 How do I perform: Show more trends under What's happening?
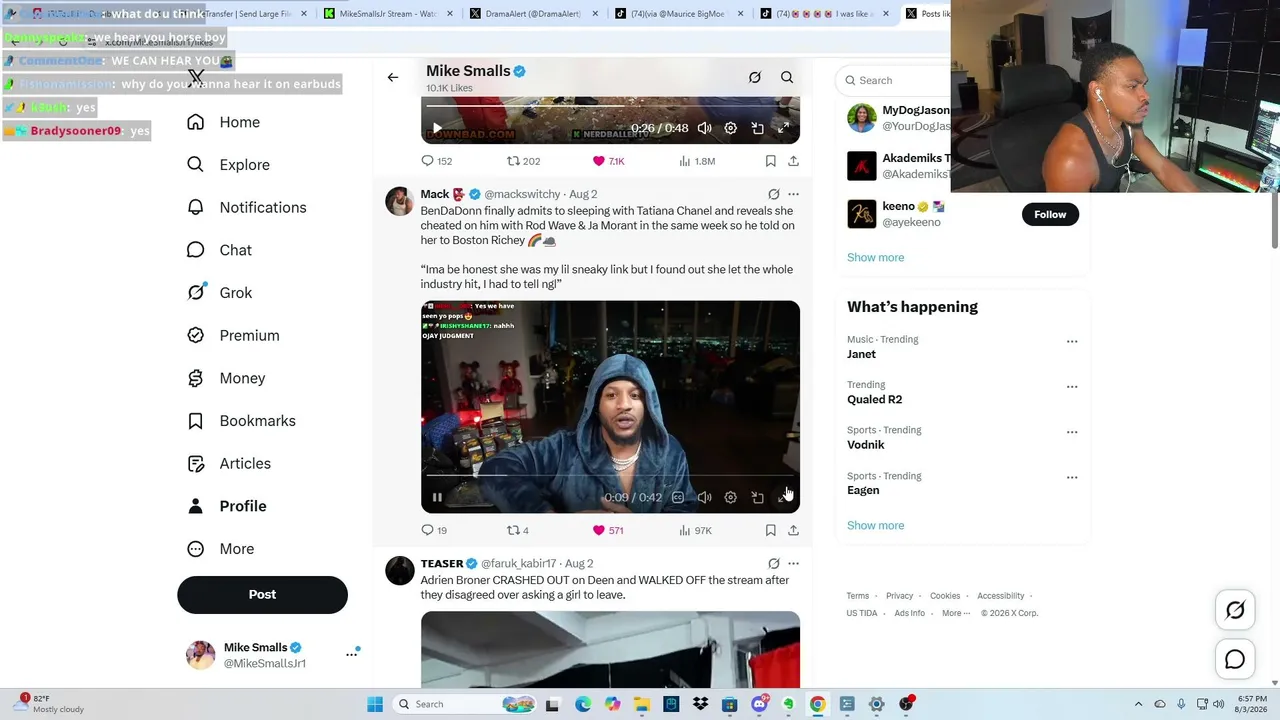(875, 525)
